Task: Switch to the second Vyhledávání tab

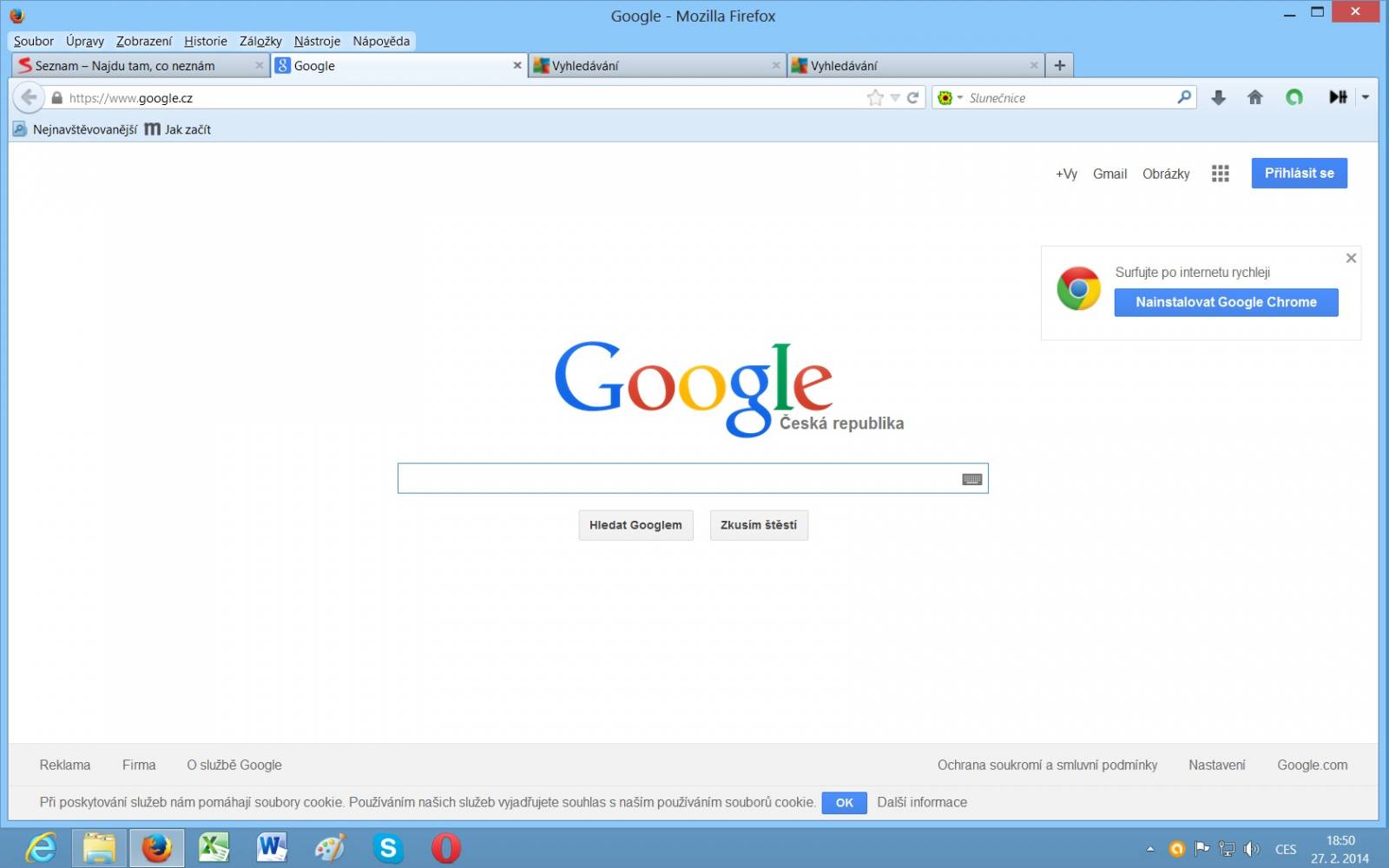Action: point(915,65)
